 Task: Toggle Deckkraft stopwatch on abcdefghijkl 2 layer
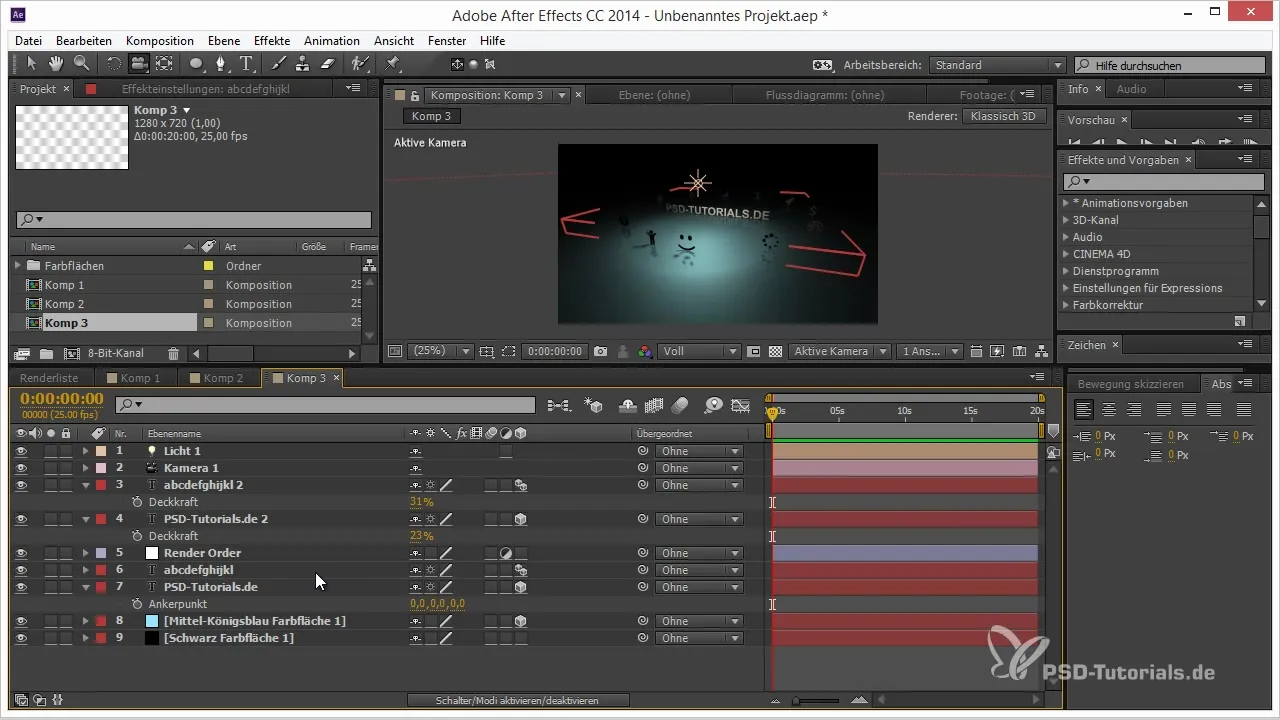pyautogui.click(x=137, y=502)
